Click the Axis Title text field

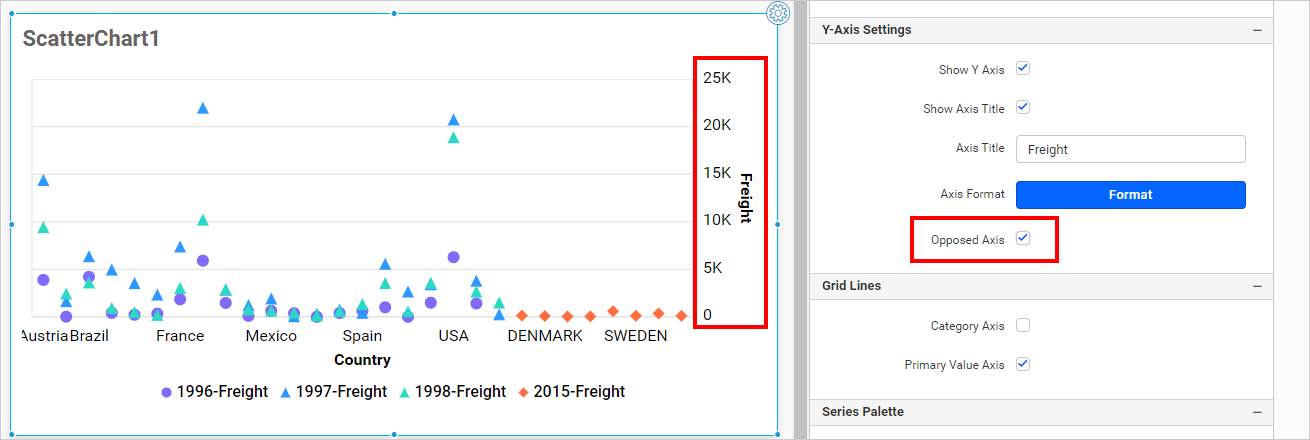1130,149
